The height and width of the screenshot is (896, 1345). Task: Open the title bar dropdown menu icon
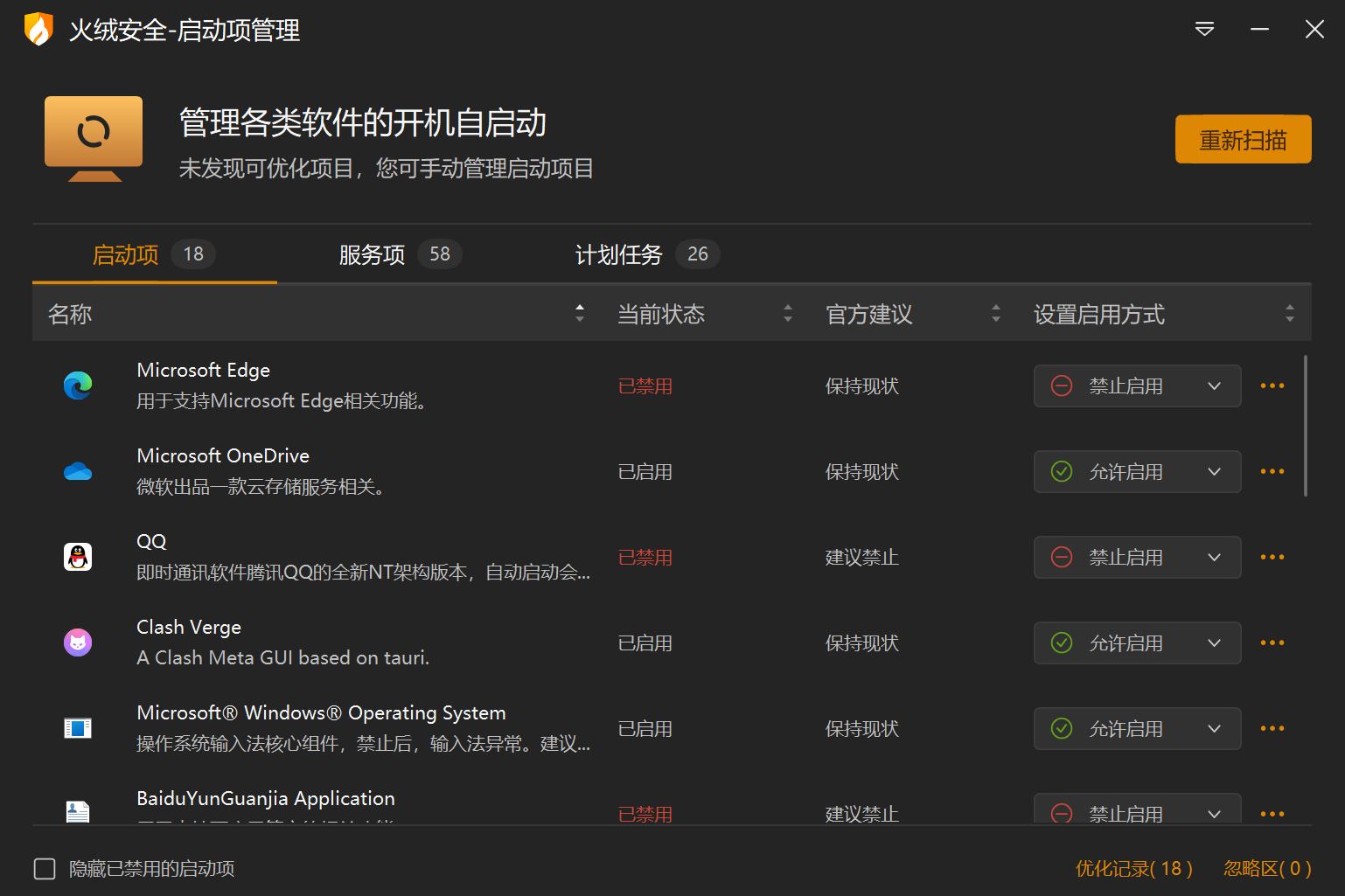tap(1204, 30)
